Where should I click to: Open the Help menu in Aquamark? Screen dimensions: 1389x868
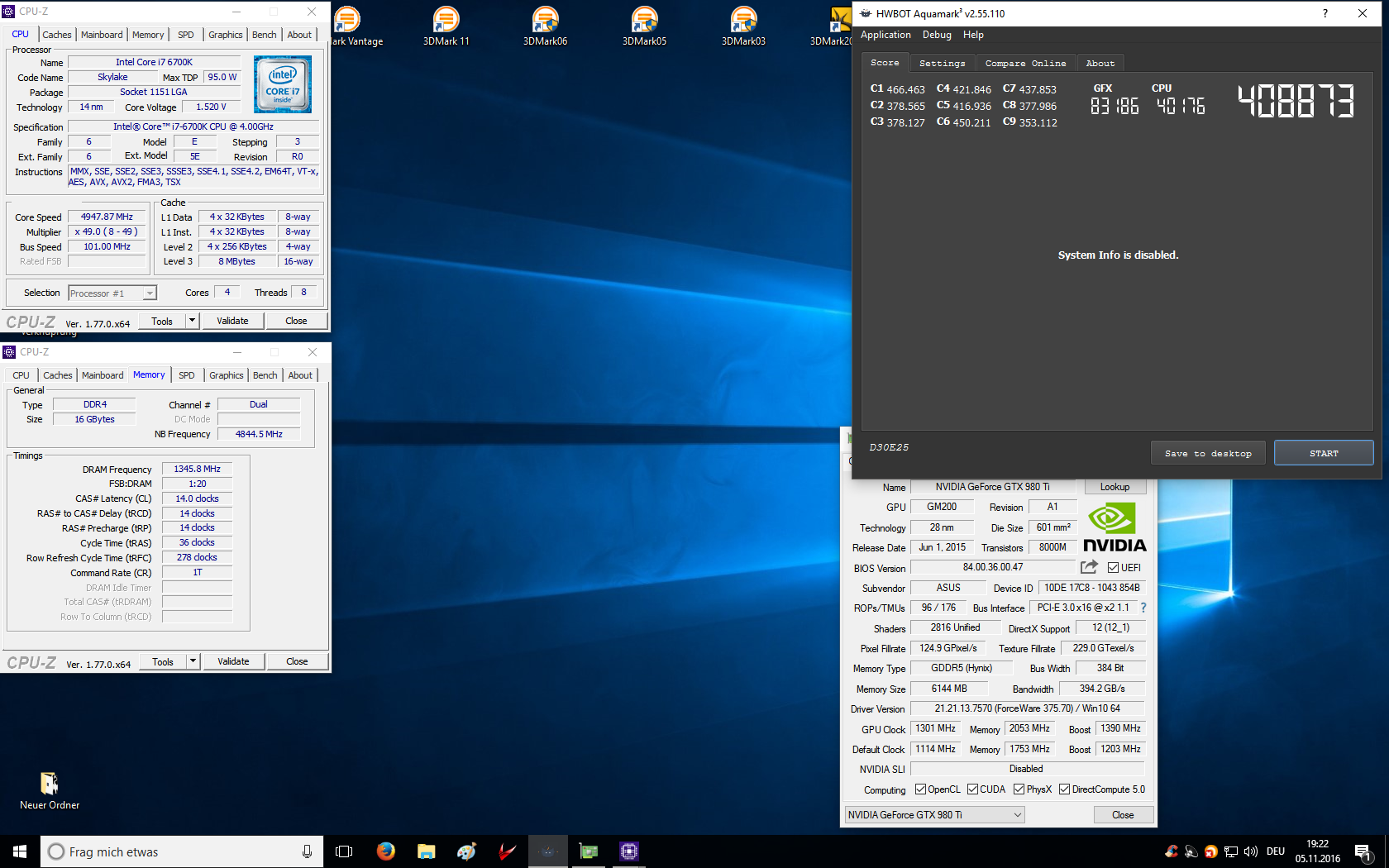[973, 35]
